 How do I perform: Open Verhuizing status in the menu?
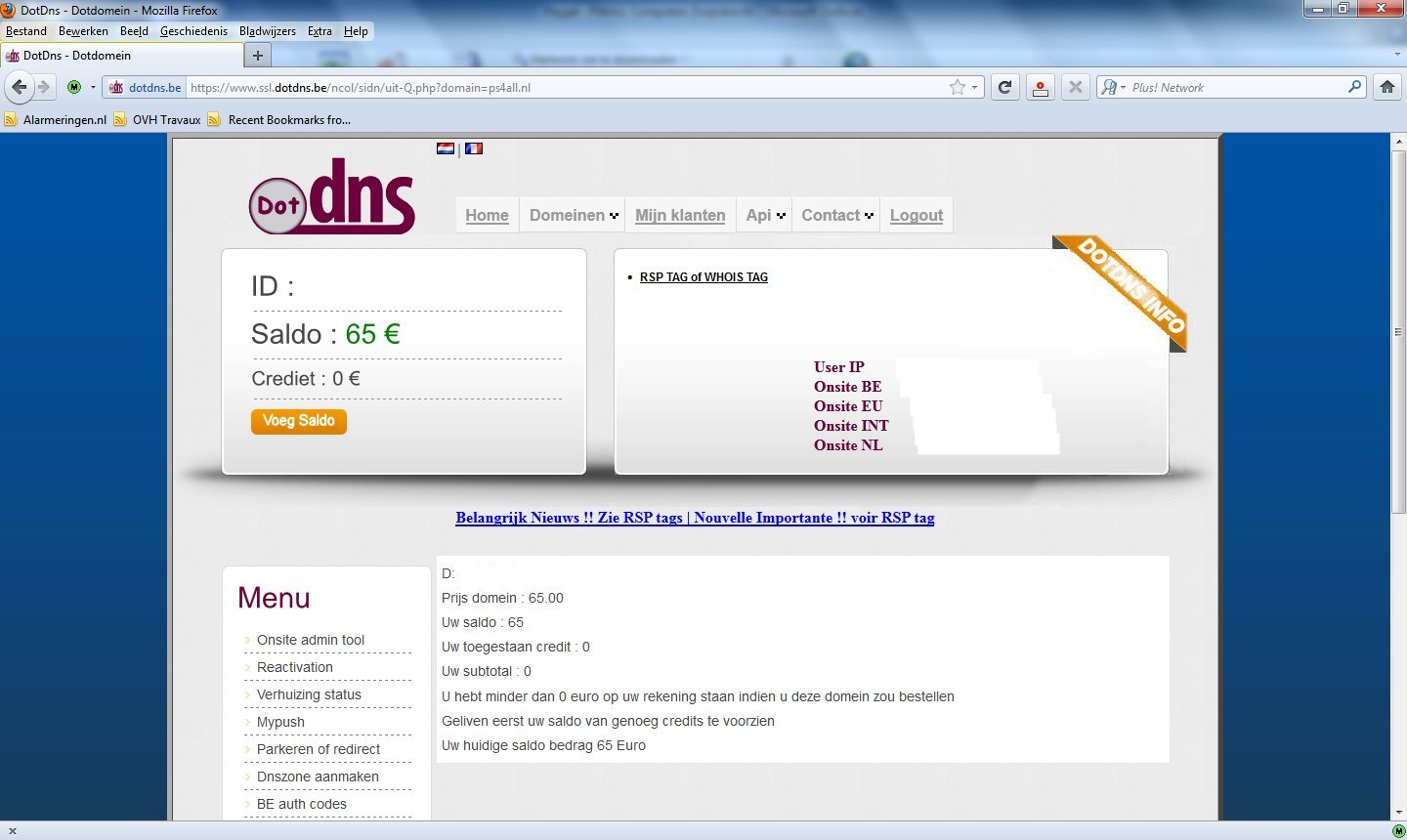pyautogui.click(x=309, y=694)
